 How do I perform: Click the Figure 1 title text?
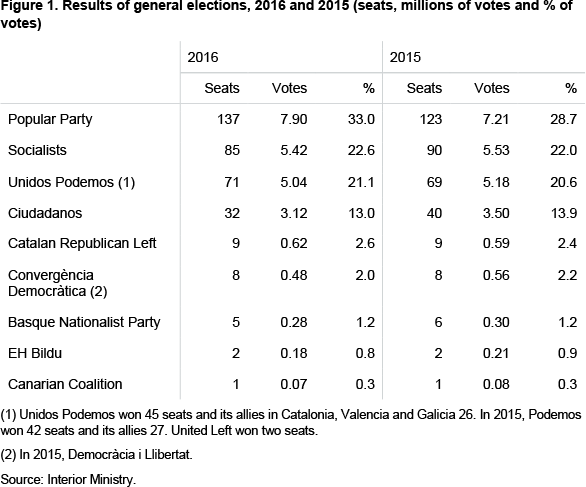tap(287, 14)
